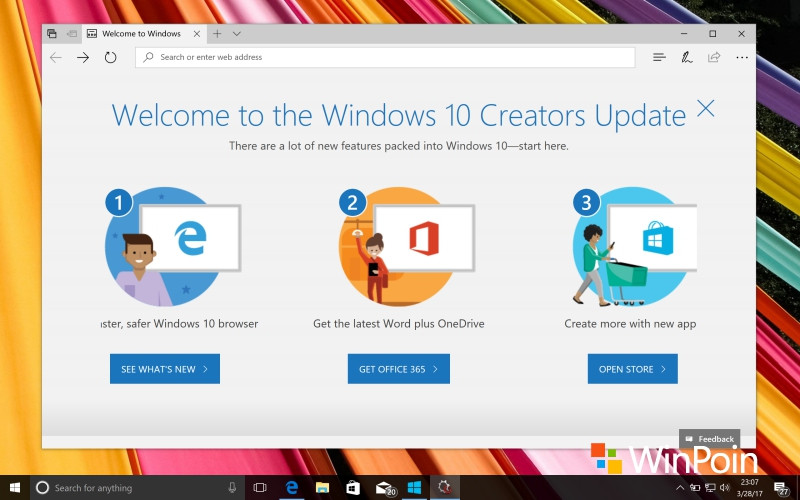Go back to previous page
The width and height of the screenshot is (800, 500).
[x=56, y=57]
